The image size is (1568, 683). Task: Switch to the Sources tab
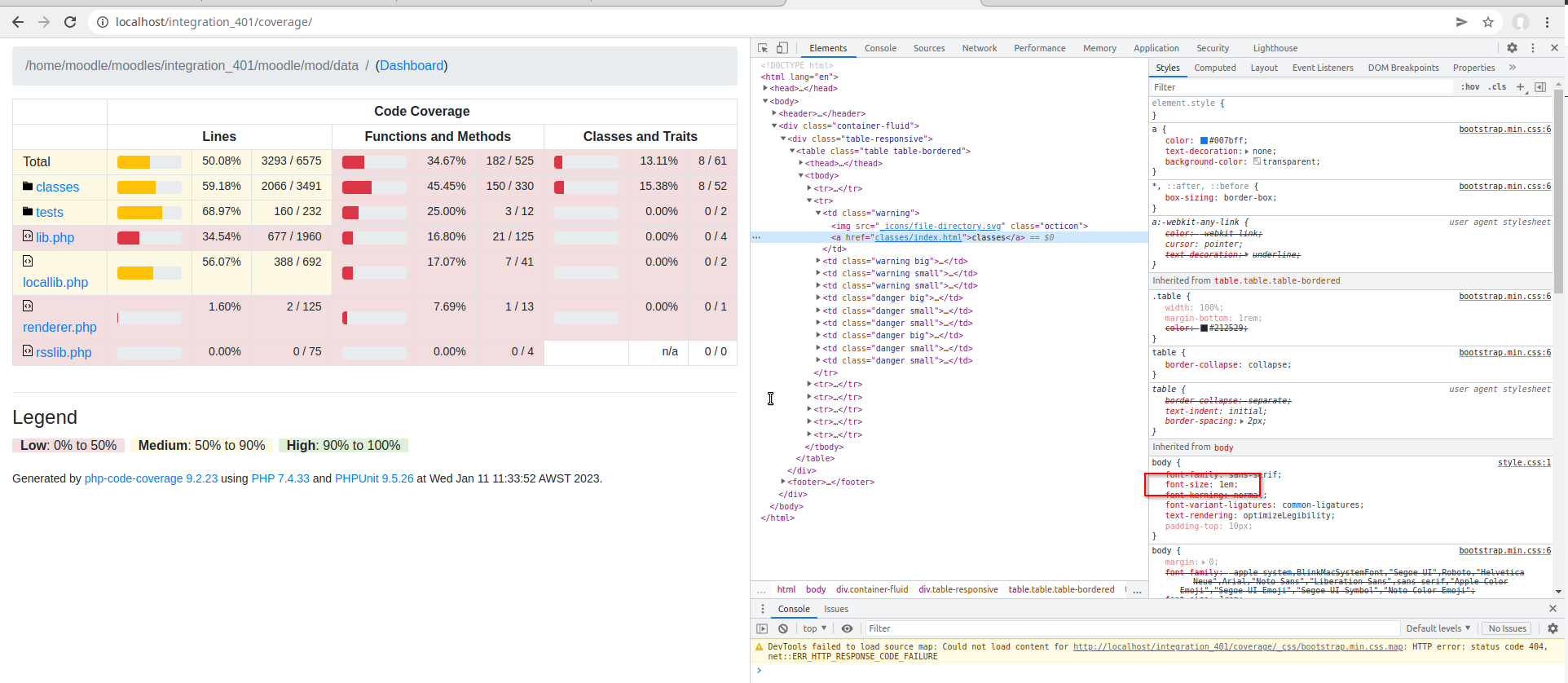[929, 48]
